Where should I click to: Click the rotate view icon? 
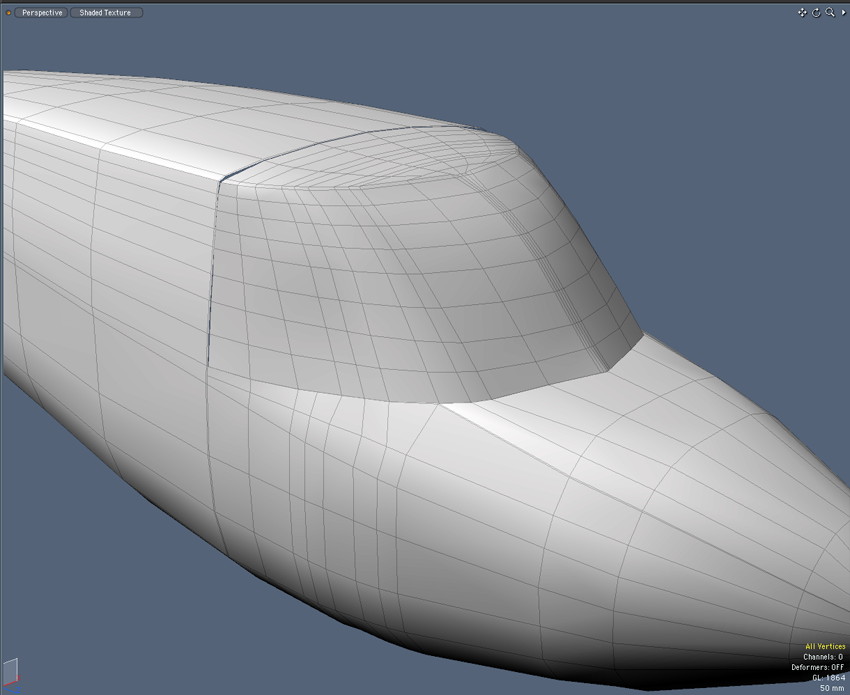coord(816,13)
